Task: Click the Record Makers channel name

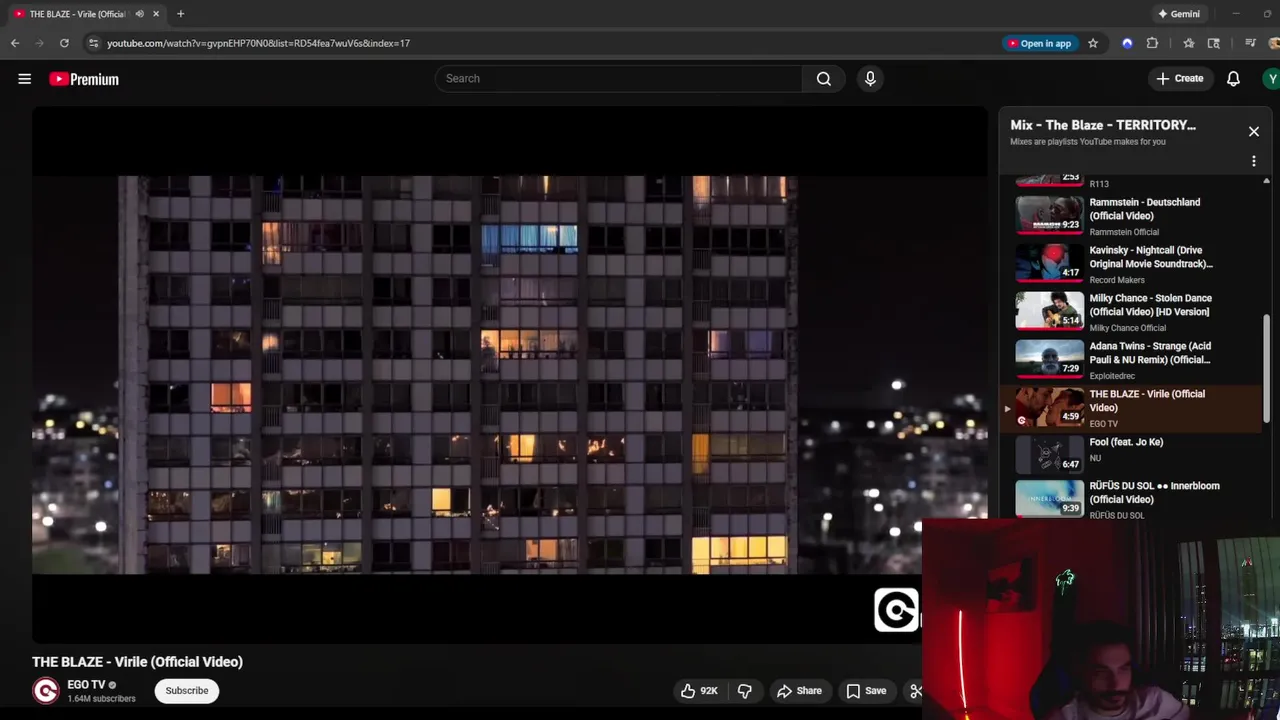Action: click(x=1117, y=280)
